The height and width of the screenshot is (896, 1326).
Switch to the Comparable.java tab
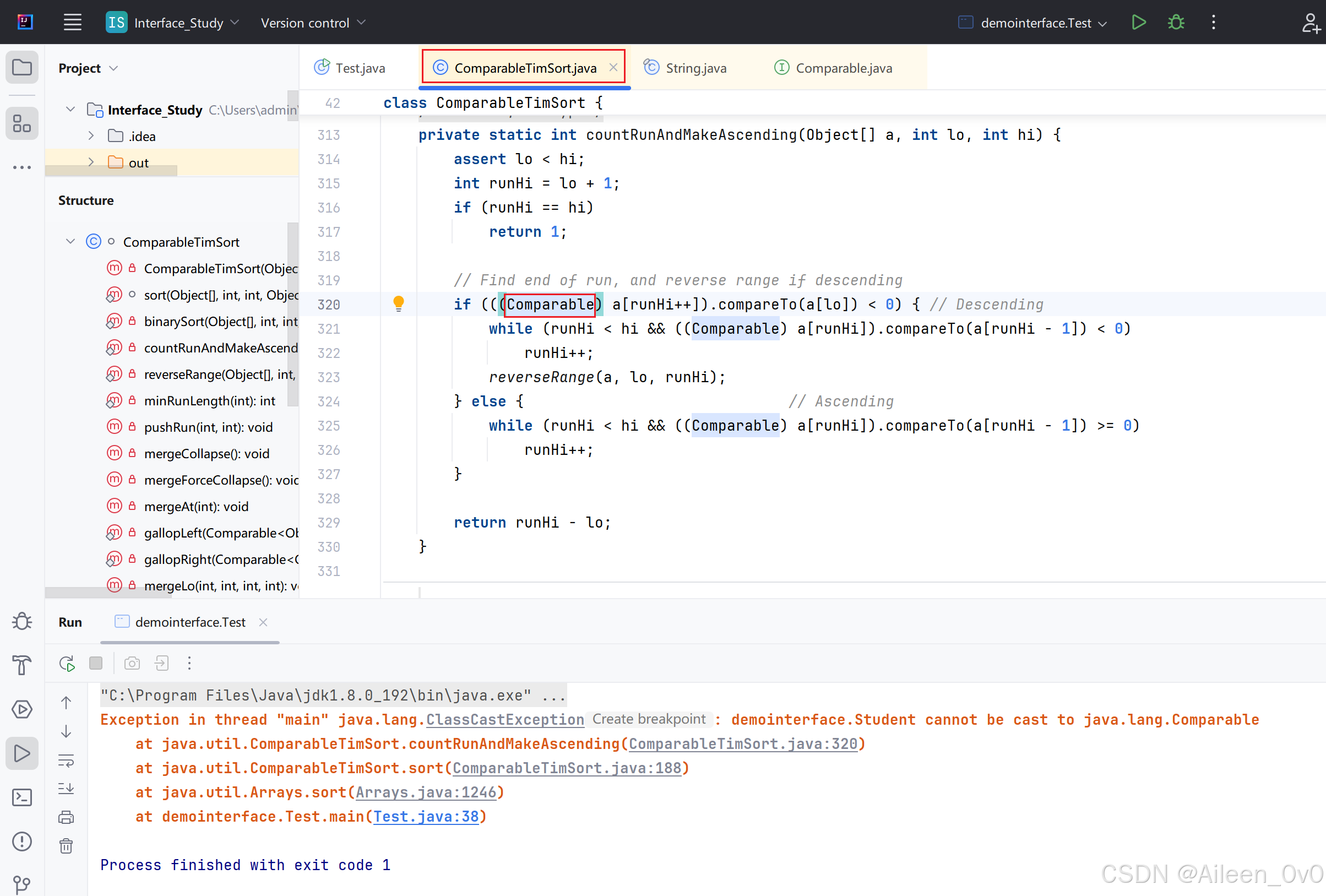click(x=834, y=68)
